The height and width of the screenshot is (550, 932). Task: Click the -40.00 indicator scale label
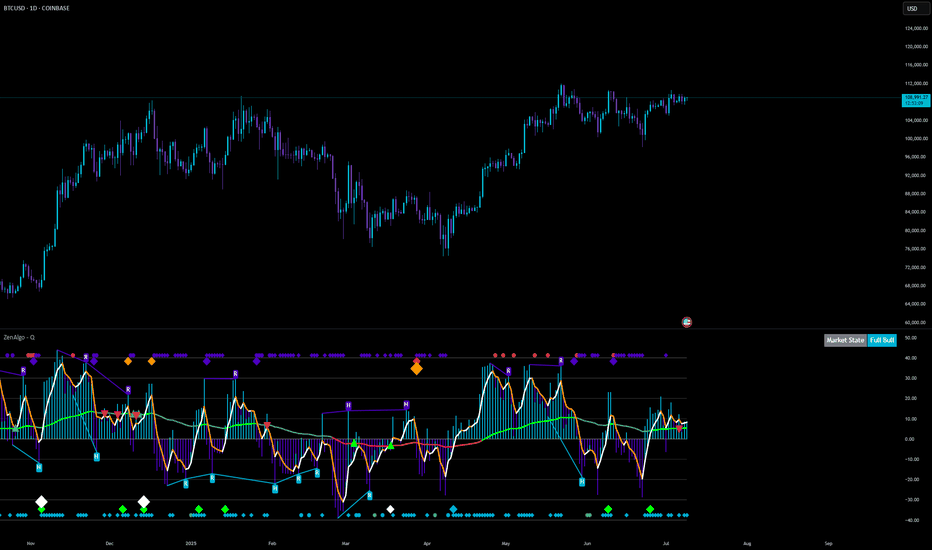point(911,520)
